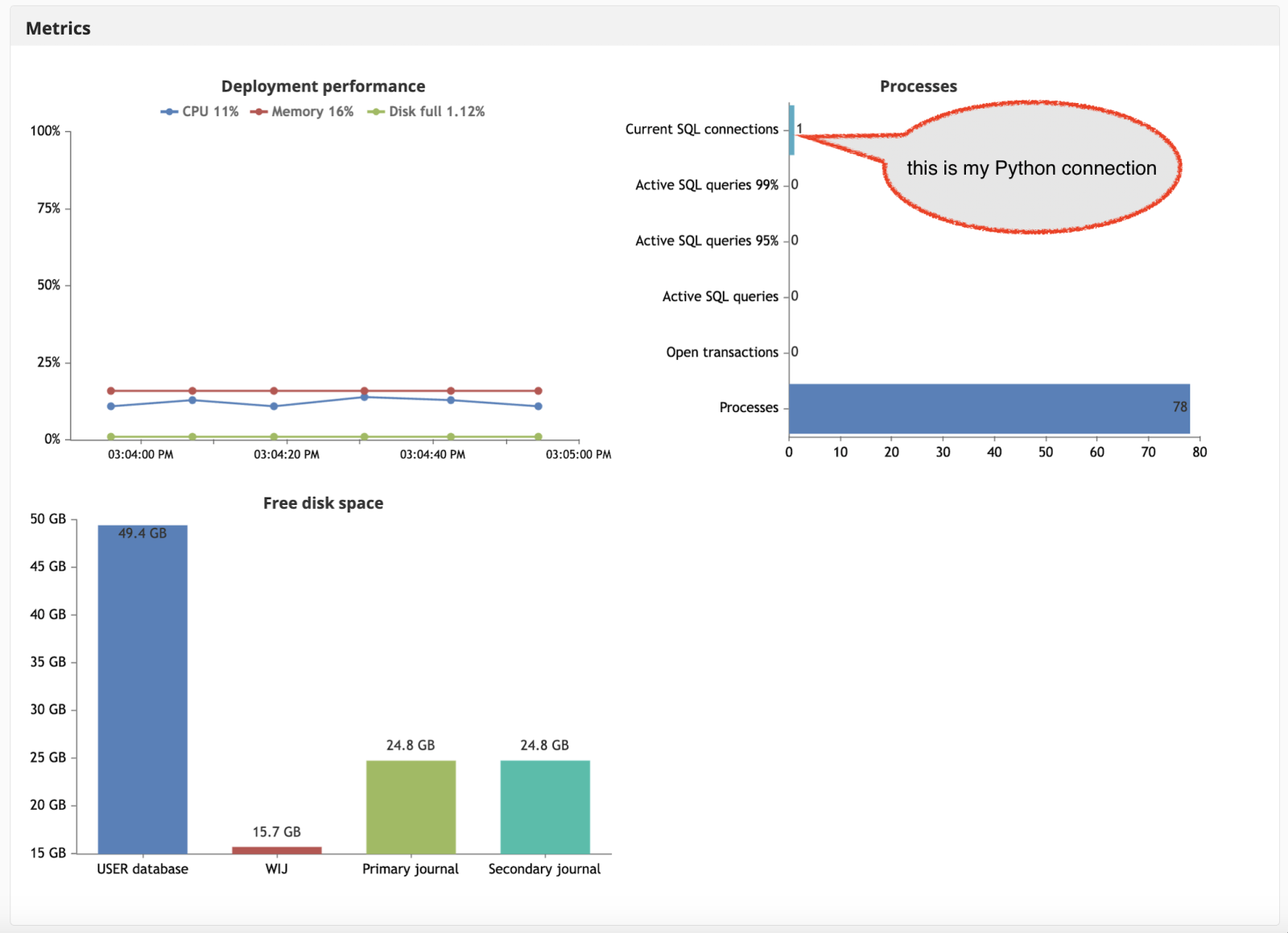Image resolution: width=1288 pixels, height=933 pixels.
Task: Click the last CPU data point on the line
Action: point(538,407)
